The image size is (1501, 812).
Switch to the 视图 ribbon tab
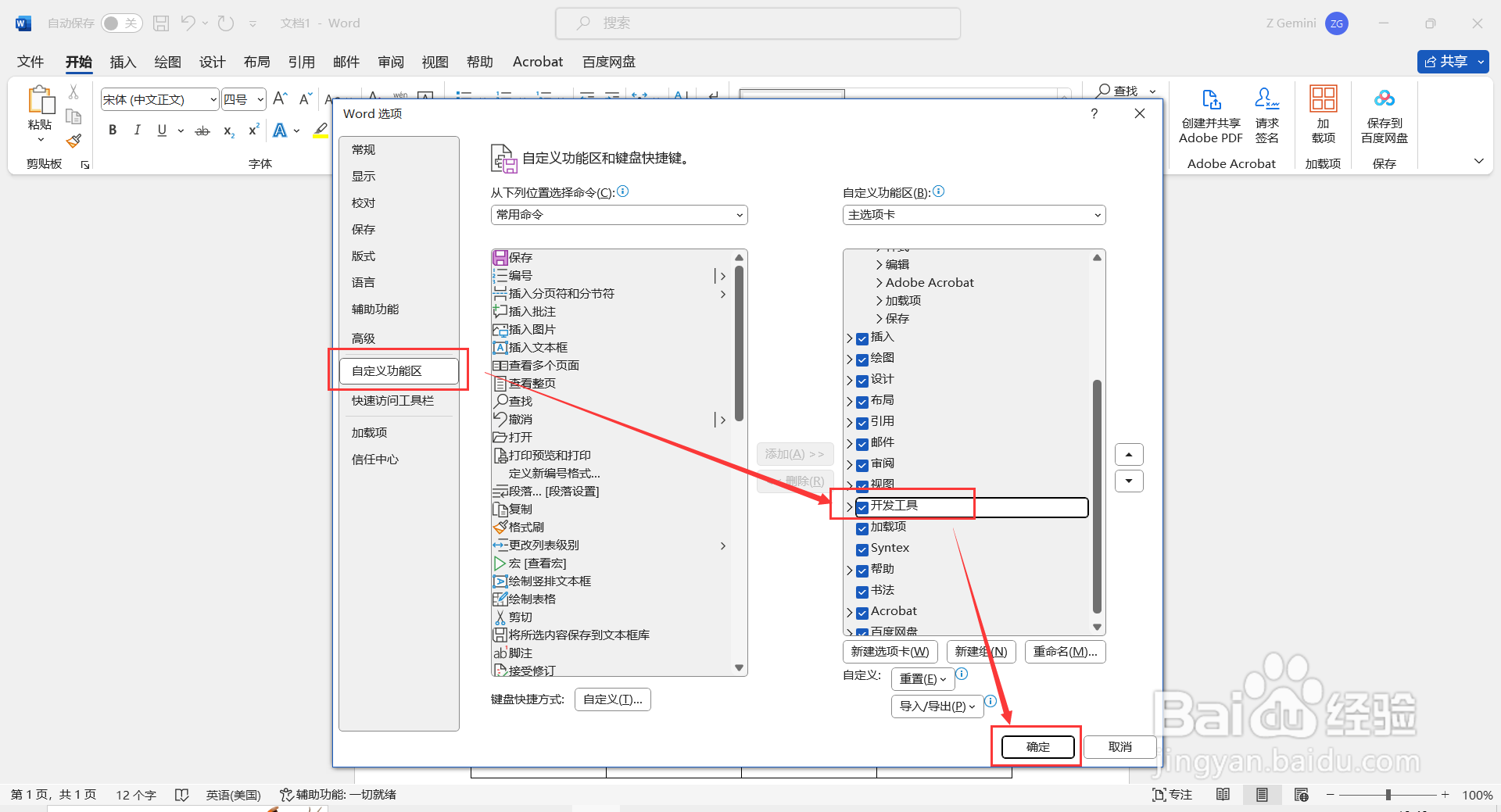435,62
